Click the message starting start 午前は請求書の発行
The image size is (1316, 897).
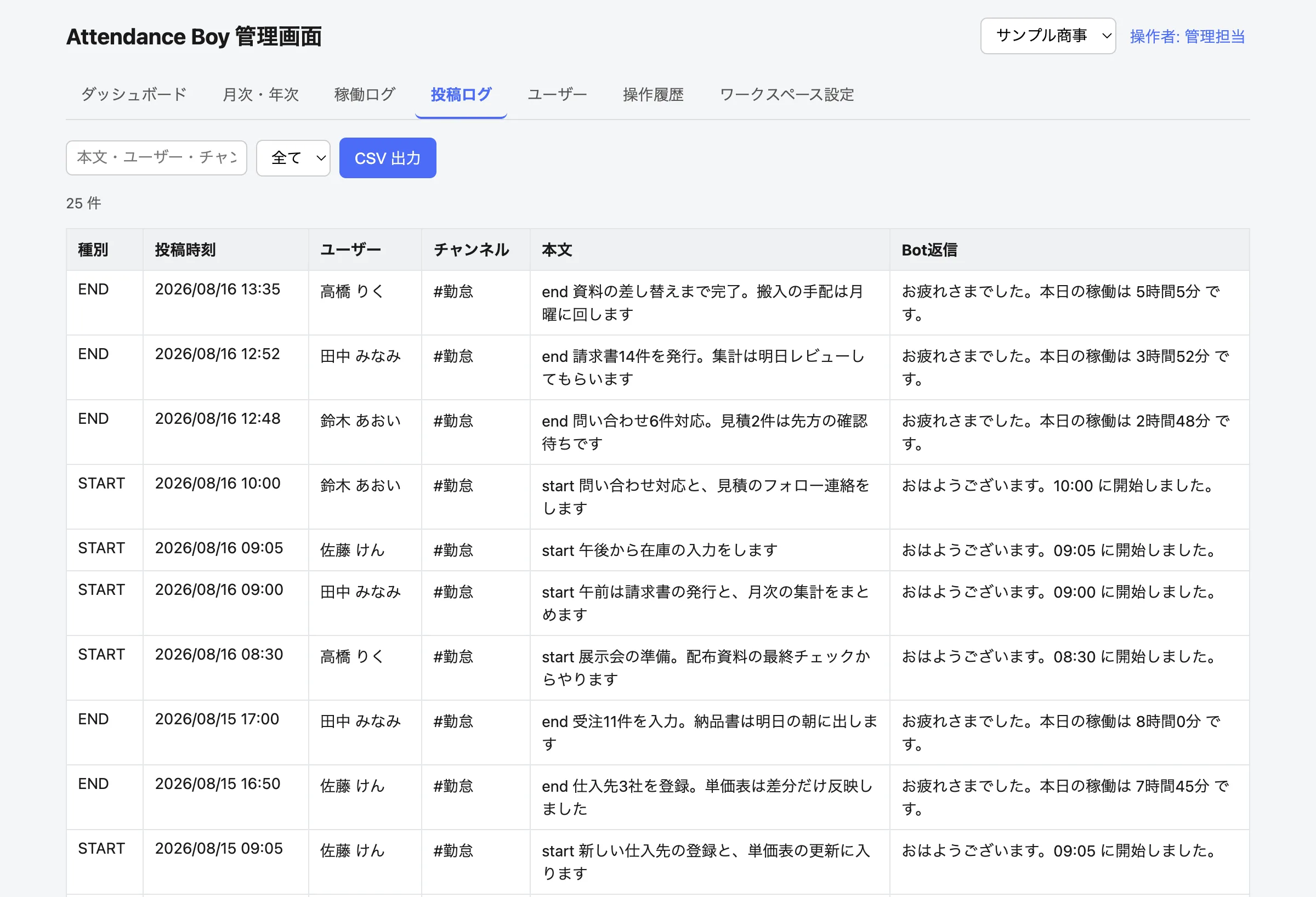click(x=706, y=603)
